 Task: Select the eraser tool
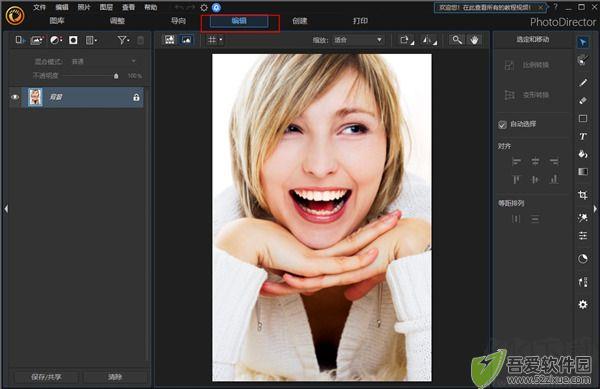point(583,101)
